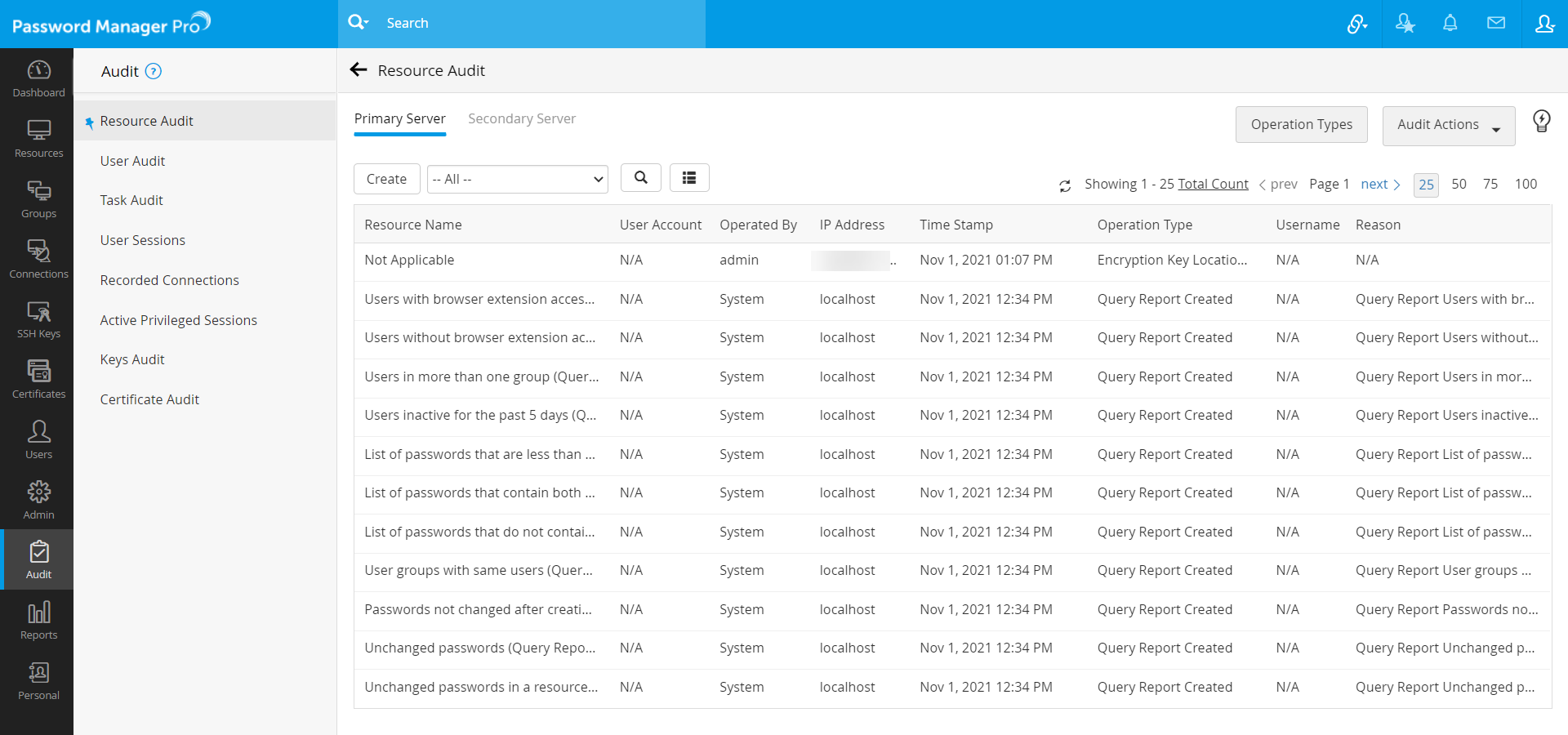
Task: Click the back arrow beside Resource Audit
Action: [x=359, y=70]
